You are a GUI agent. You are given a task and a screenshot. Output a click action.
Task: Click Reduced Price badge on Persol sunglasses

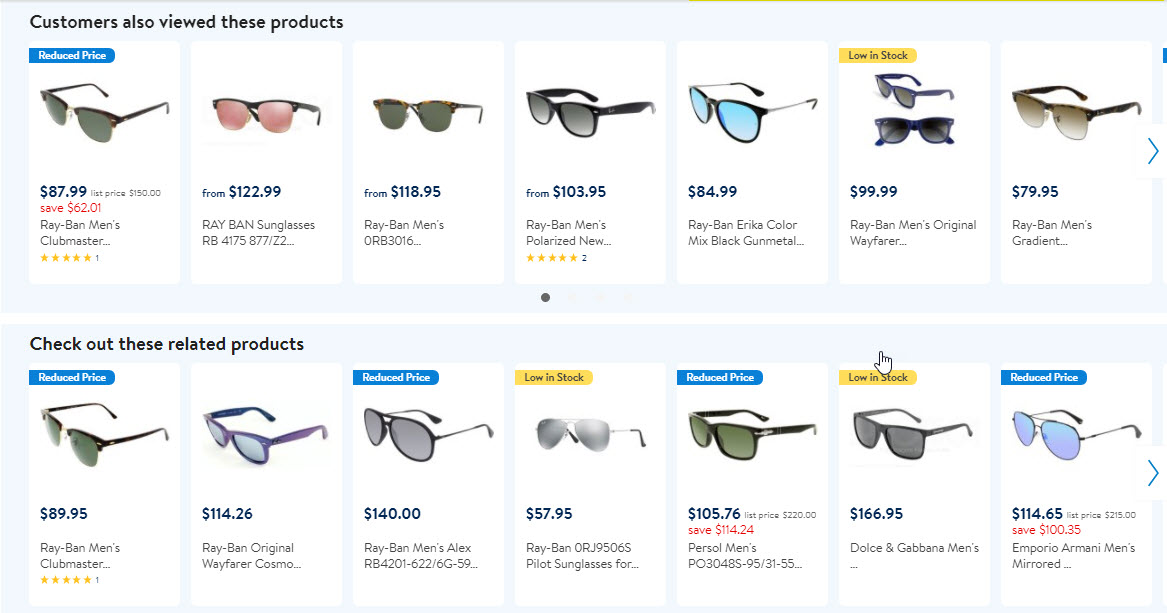coord(720,378)
